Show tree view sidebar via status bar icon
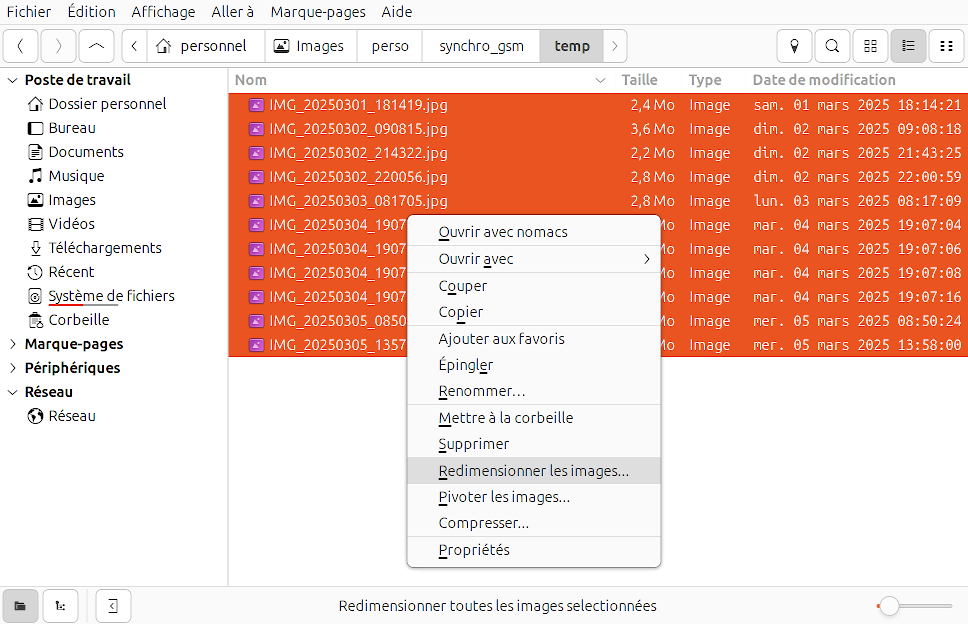968x624 pixels. click(60, 606)
